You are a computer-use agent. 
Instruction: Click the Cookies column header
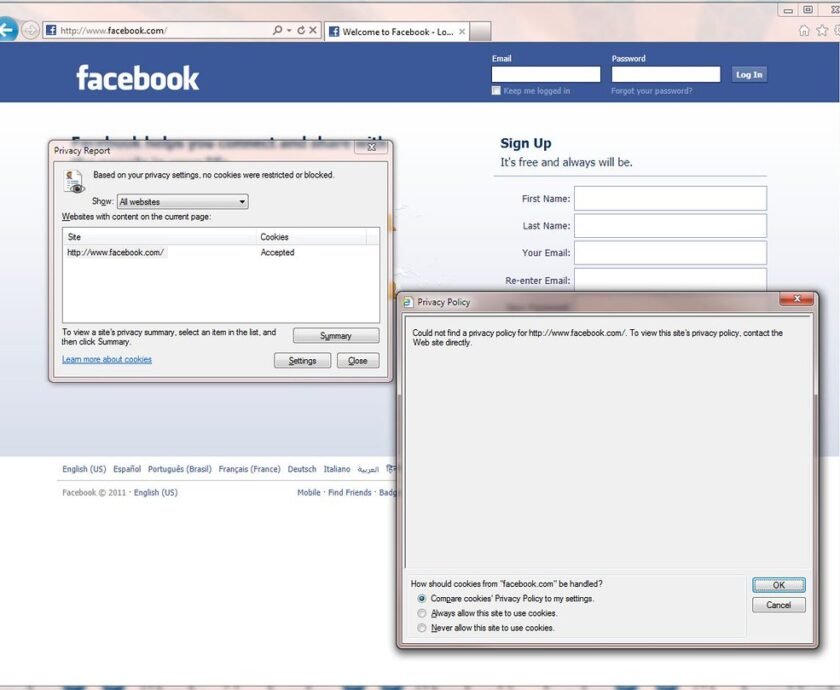(x=312, y=237)
